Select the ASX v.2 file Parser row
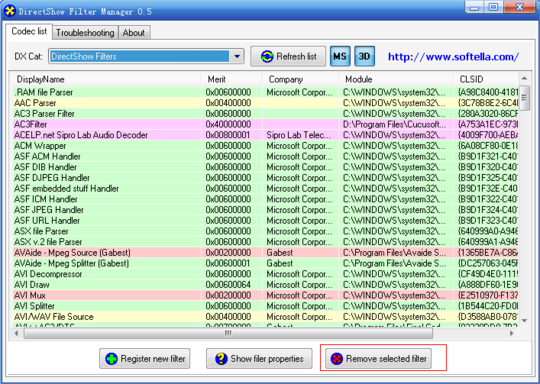This screenshot has width=540, height=384. [266, 241]
